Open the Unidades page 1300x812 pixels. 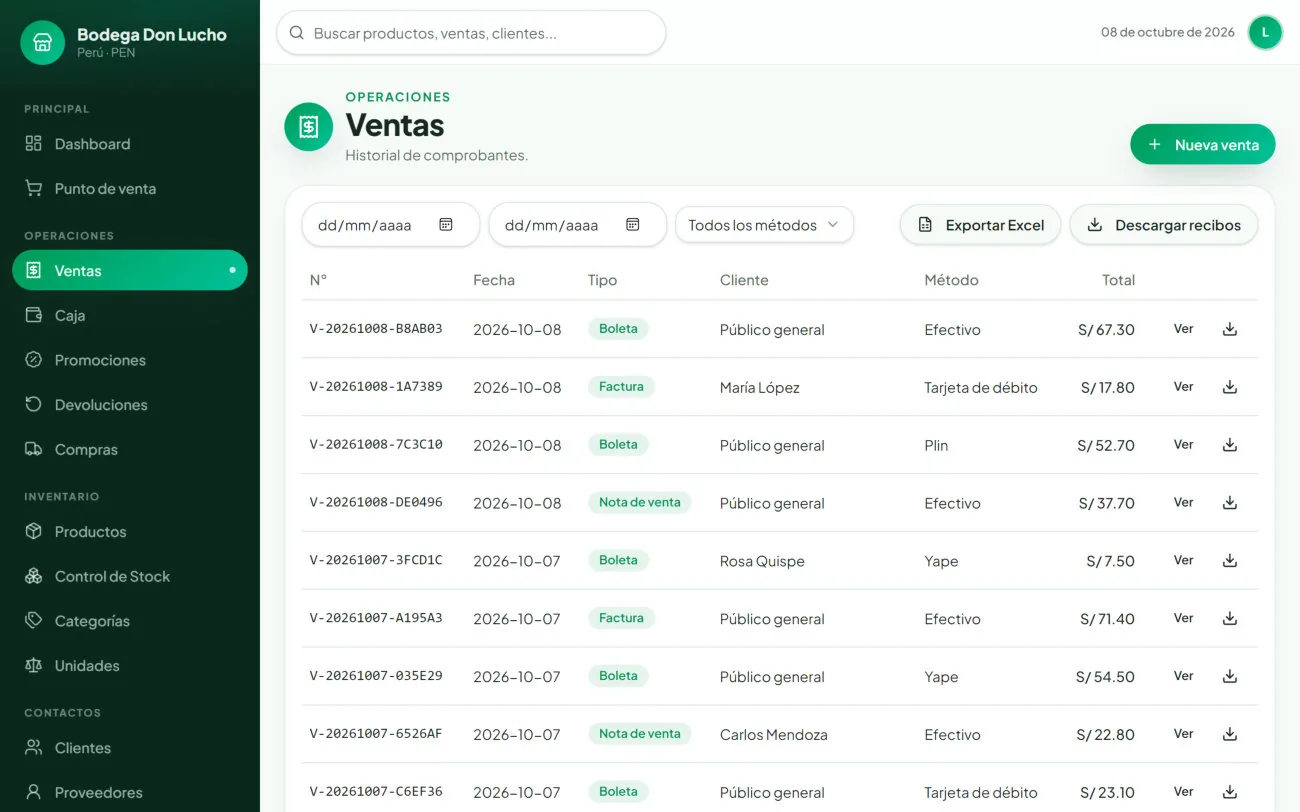click(130, 666)
